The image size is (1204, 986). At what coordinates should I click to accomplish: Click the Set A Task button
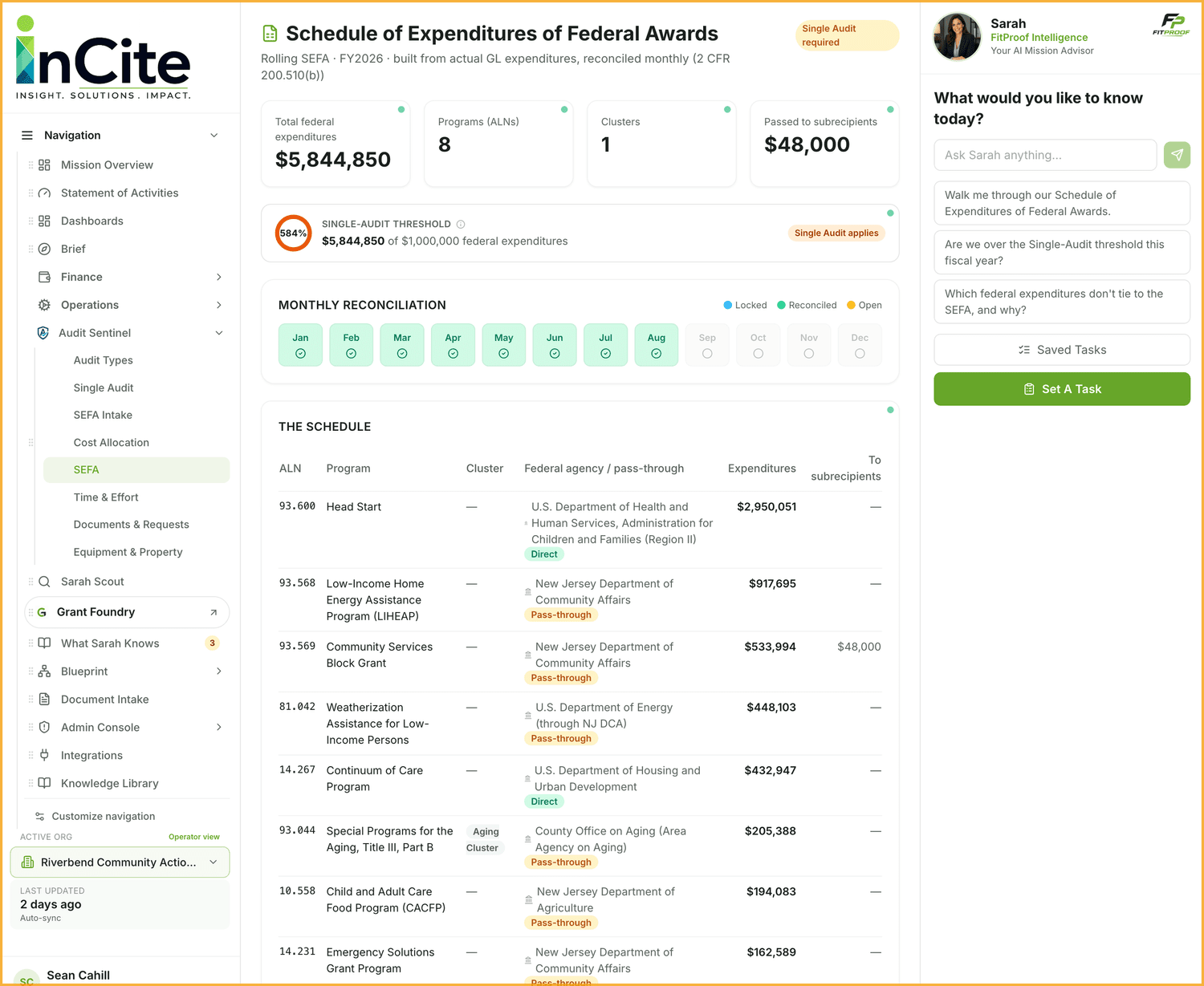[x=1062, y=389]
